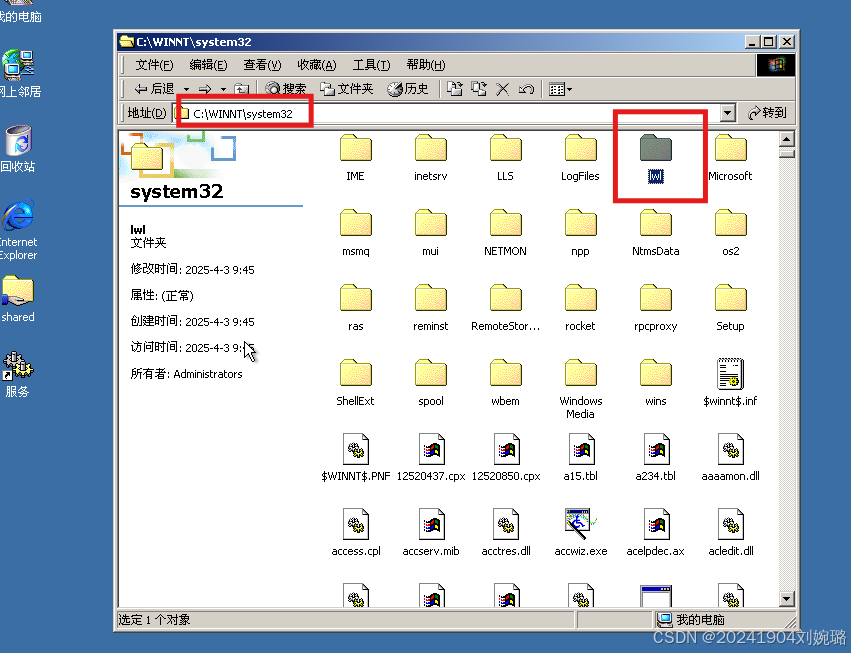The width and height of the screenshot is (851, 653).
Task: Select the $winnt$.inf file
Action: (731, 382)
